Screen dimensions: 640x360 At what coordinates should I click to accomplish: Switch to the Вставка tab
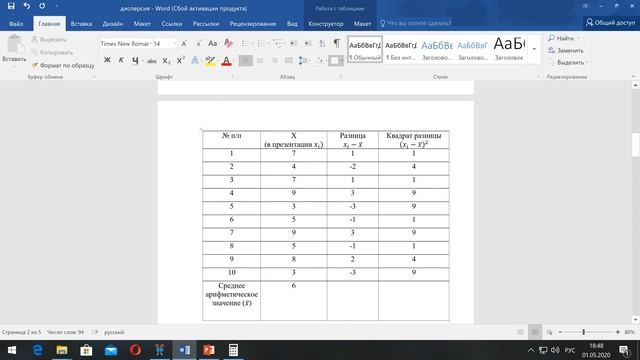(81, 24)
